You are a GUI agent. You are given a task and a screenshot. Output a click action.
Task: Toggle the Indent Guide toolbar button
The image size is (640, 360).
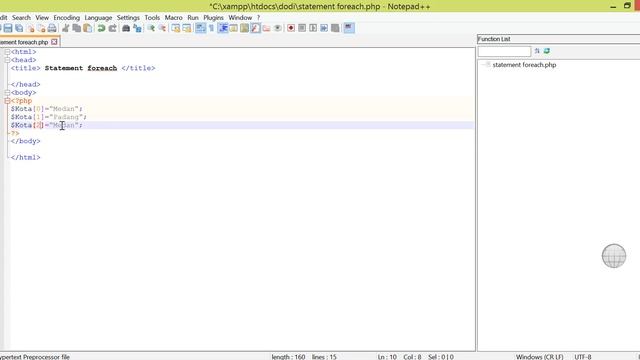[223, 28]
